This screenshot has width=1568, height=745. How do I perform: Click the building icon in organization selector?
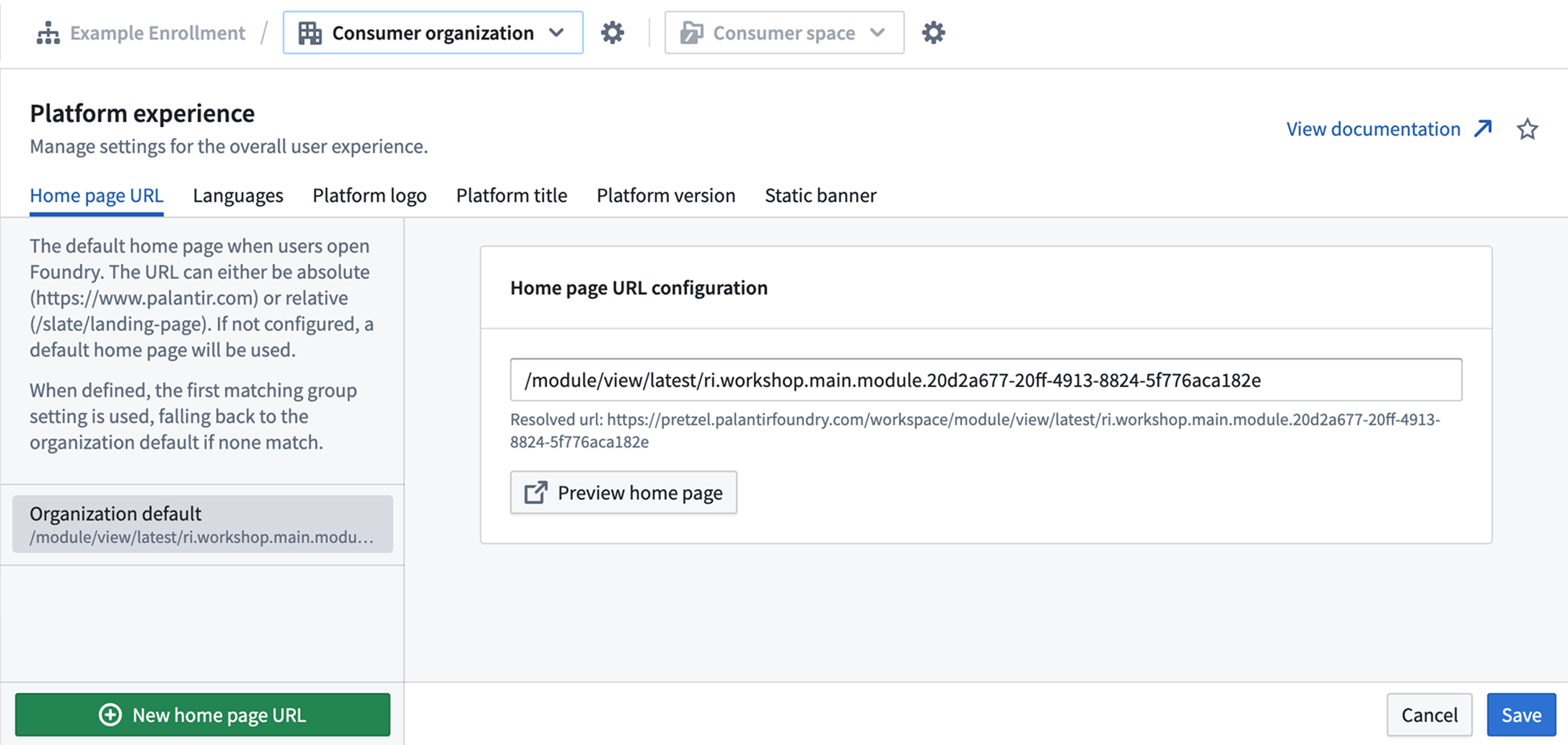[310, 33]
